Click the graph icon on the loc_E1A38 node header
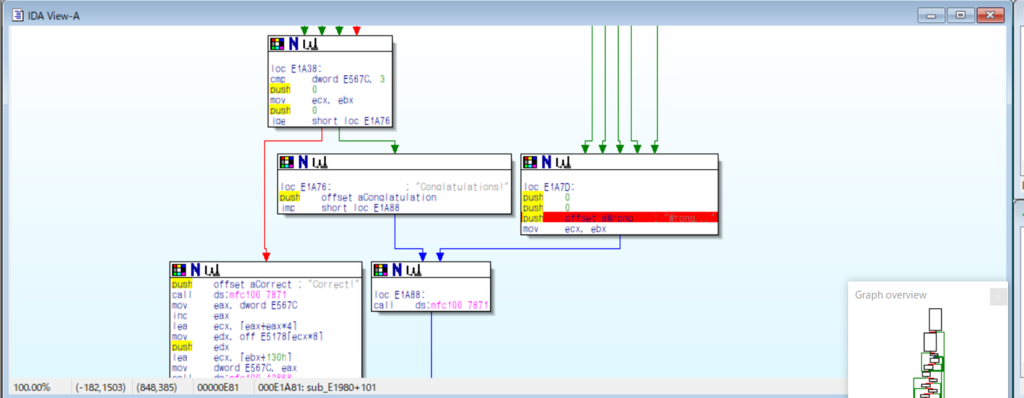This screenshot has height=398, width=1024. [310, 44]
